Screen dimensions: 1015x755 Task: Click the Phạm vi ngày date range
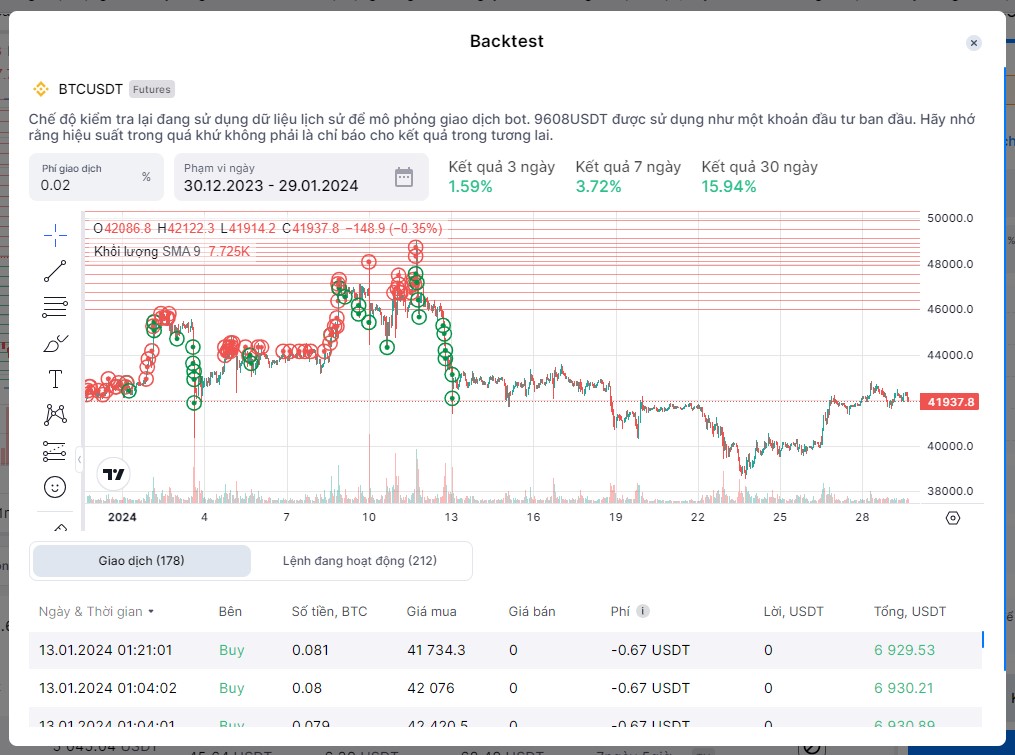coord(285,185)
